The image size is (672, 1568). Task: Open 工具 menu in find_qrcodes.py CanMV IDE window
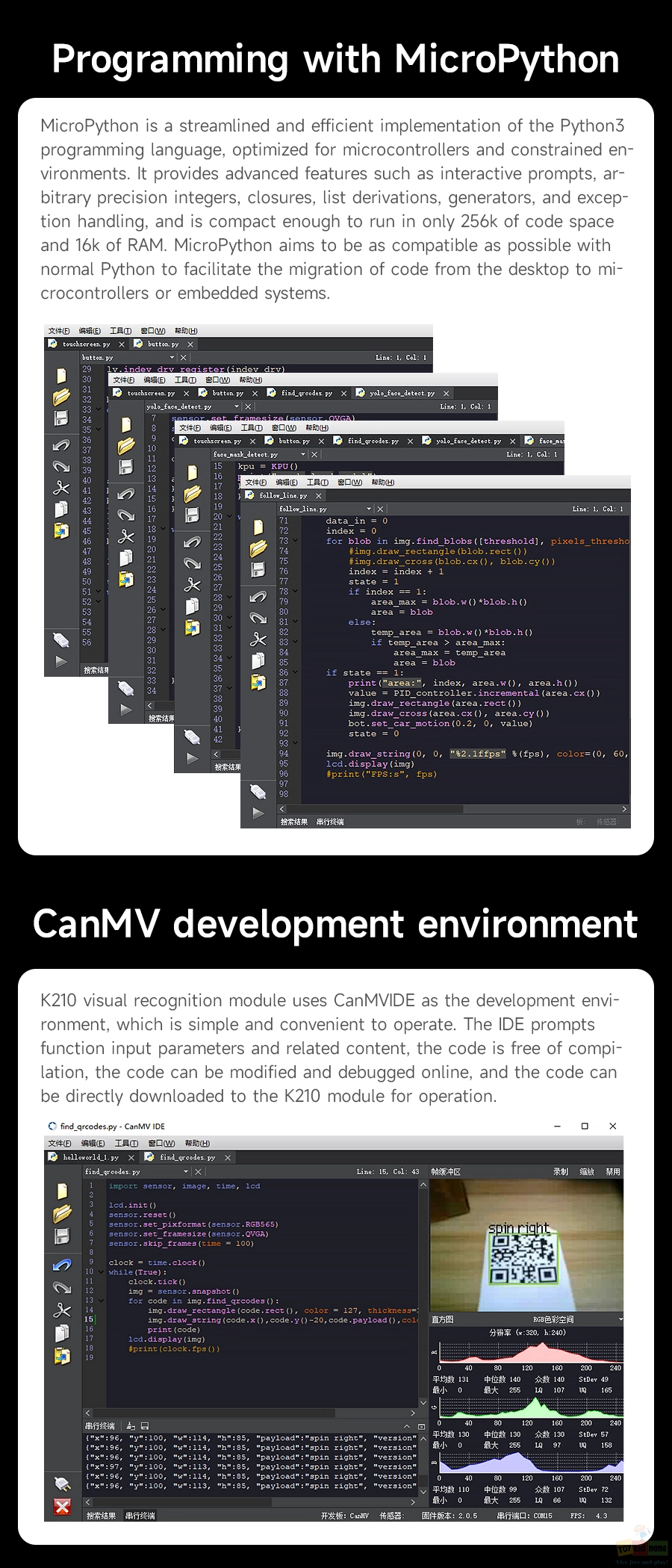pos(126,1143)
